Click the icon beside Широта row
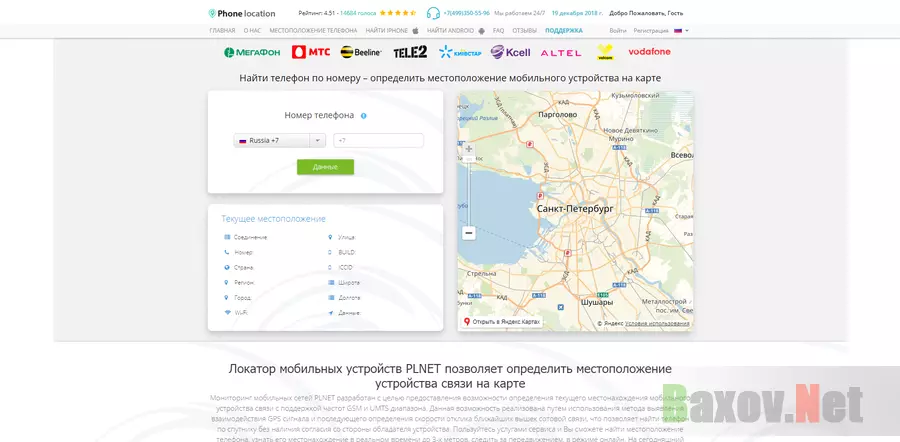The height and width of the screenshot is (442, 900). [x=331, y=282]
